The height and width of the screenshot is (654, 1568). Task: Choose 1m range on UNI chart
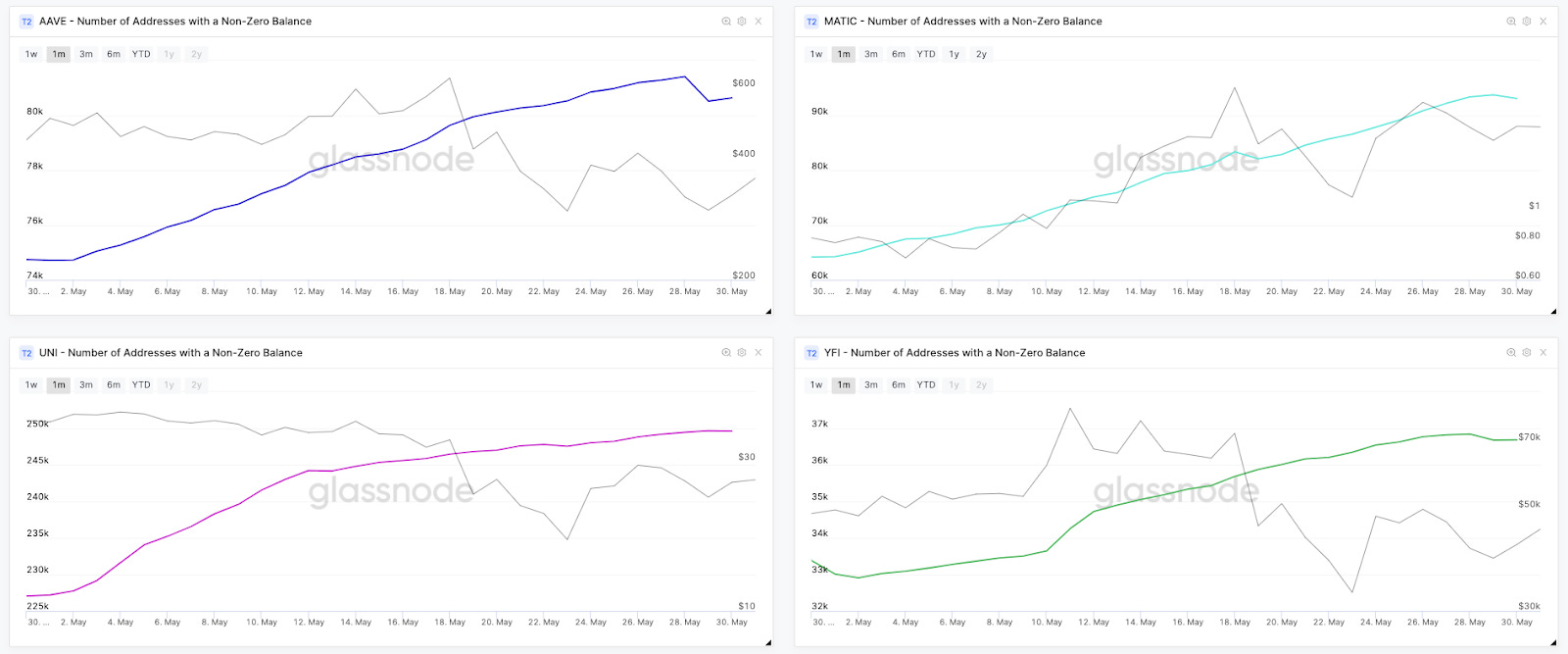59,385
